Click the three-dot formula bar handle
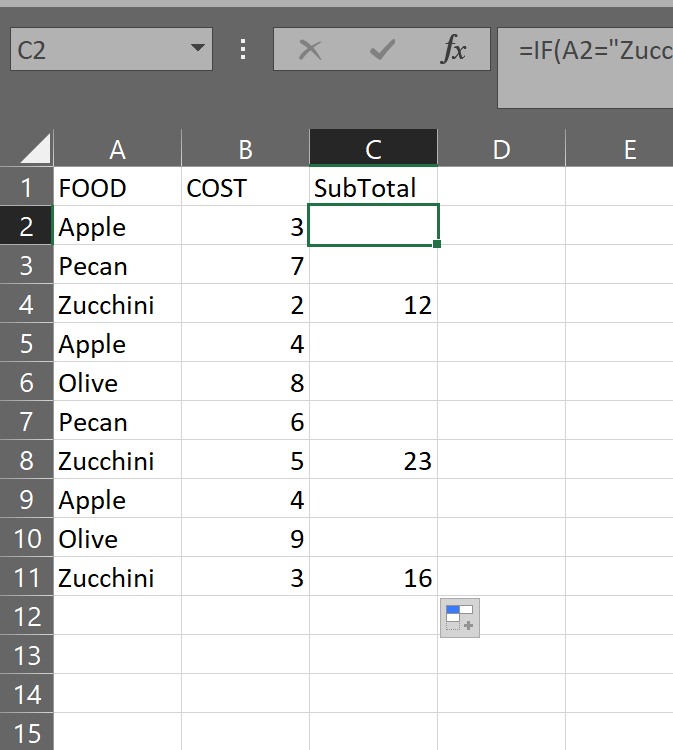 pyautogui.click(x=243, y=50)
